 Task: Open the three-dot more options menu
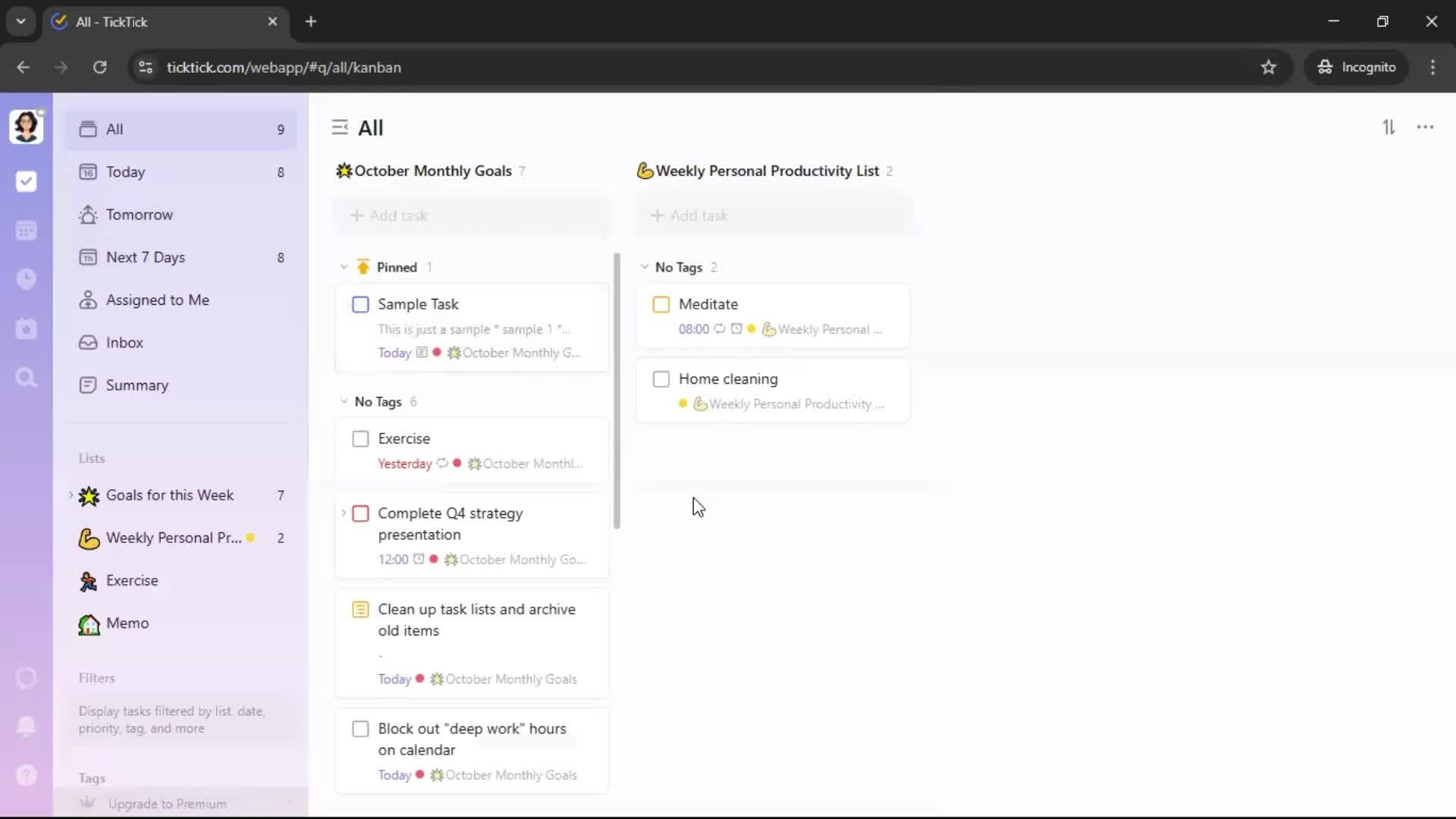[x=1425, y=127]
